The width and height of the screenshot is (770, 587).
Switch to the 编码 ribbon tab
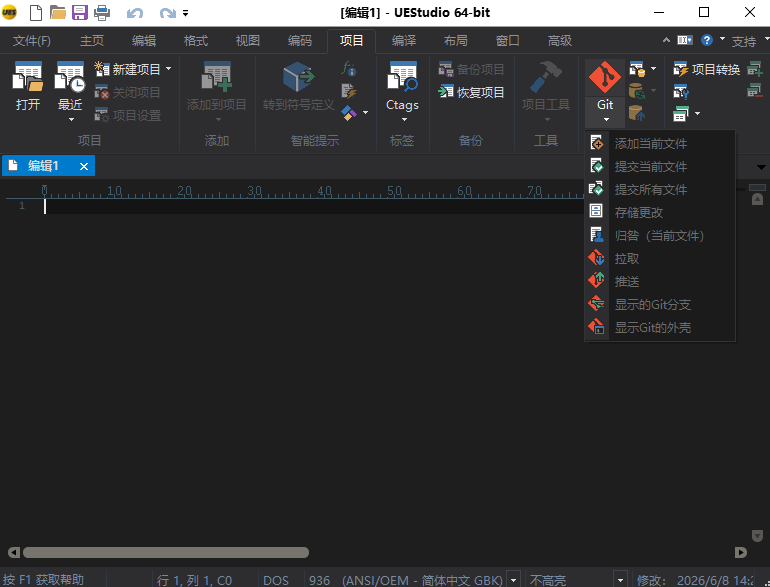pyautogui.click(x=300, y=41)
